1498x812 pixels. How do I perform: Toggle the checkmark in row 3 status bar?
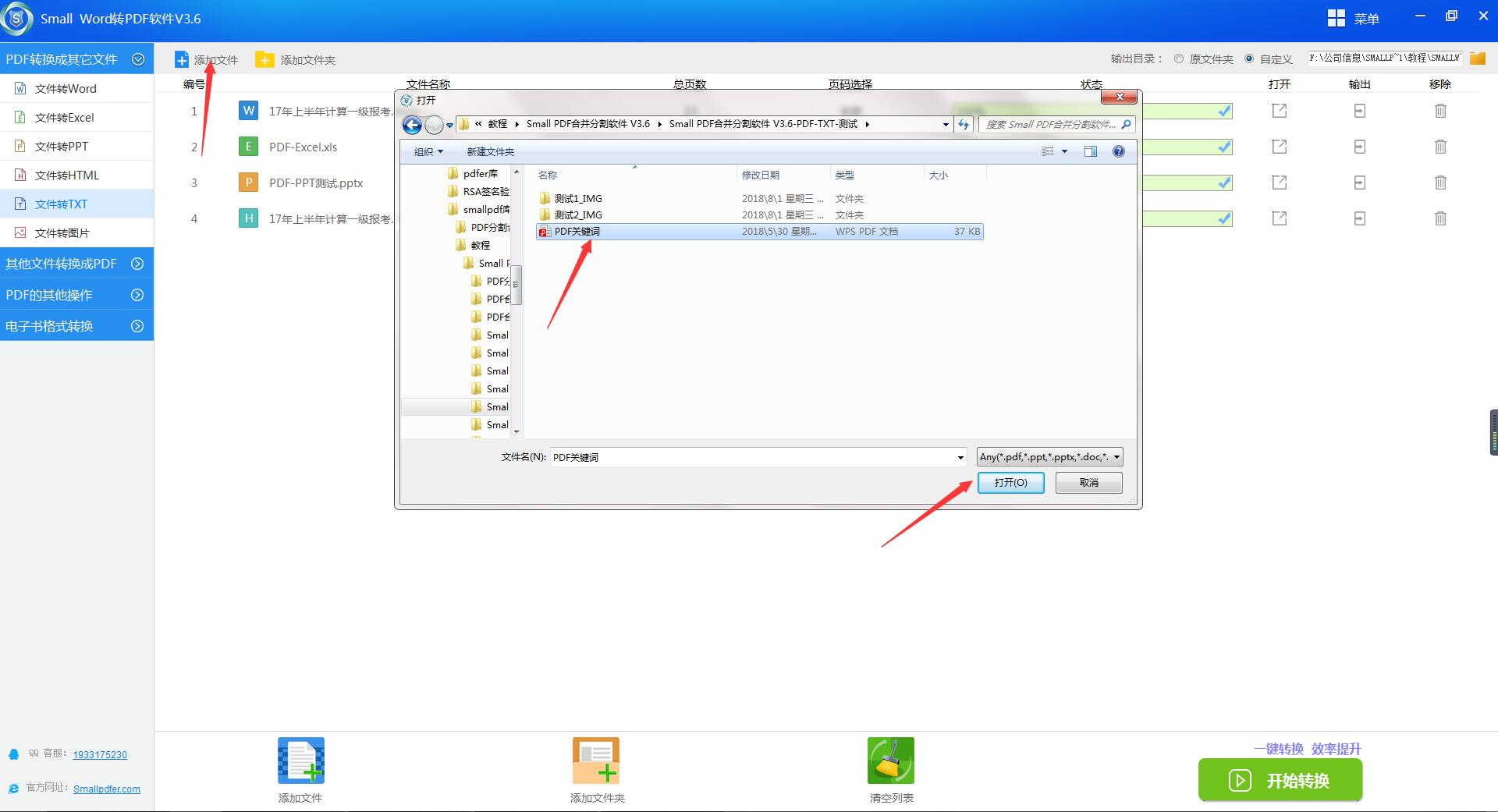tap(1224, 183)
